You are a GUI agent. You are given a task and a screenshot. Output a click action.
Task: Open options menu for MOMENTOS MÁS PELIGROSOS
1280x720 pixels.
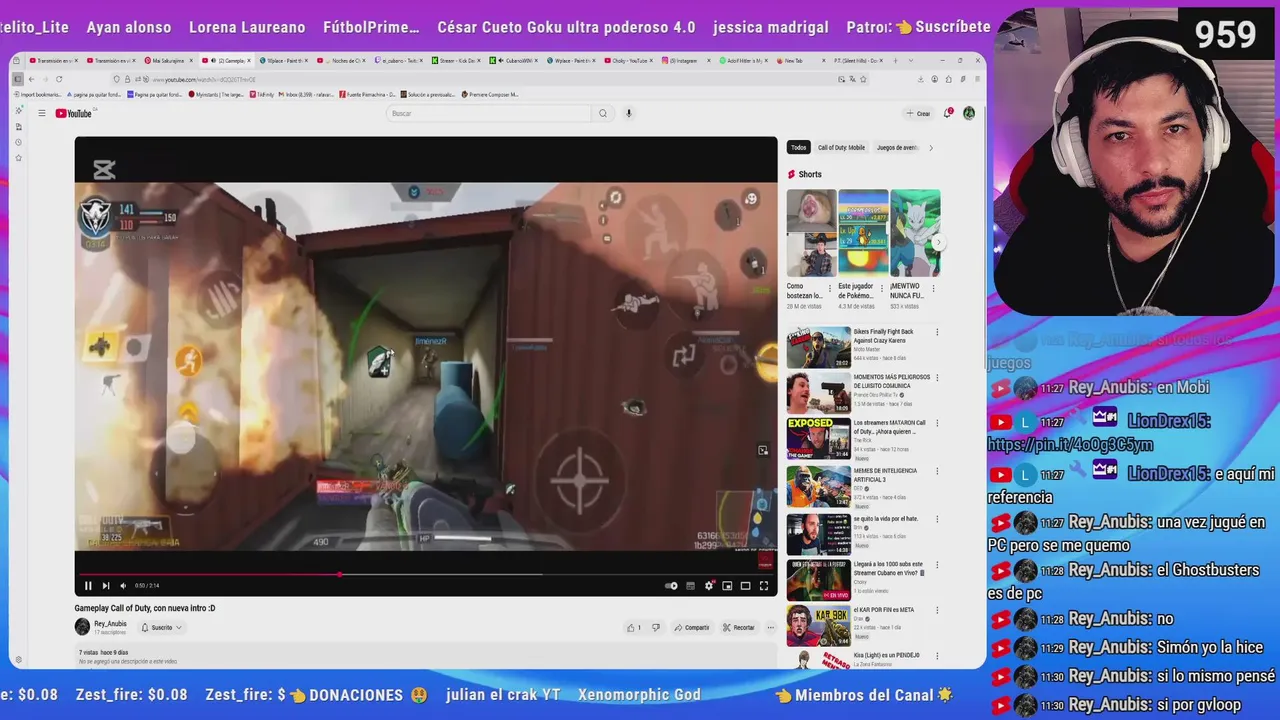coord(937,378)
